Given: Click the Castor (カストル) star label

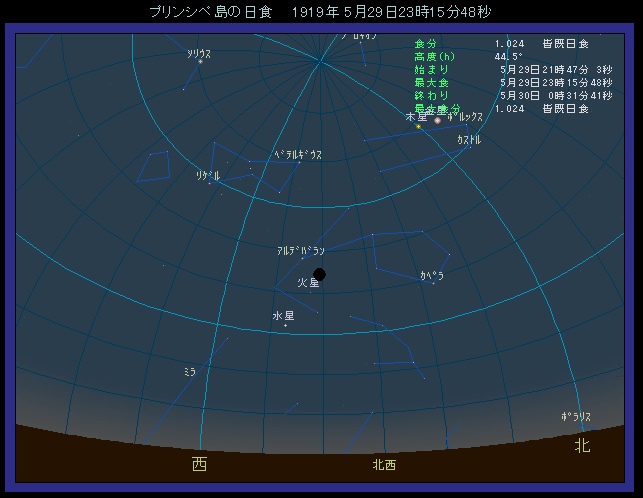Looking at the screenshot, I should [x=468, y=140].
